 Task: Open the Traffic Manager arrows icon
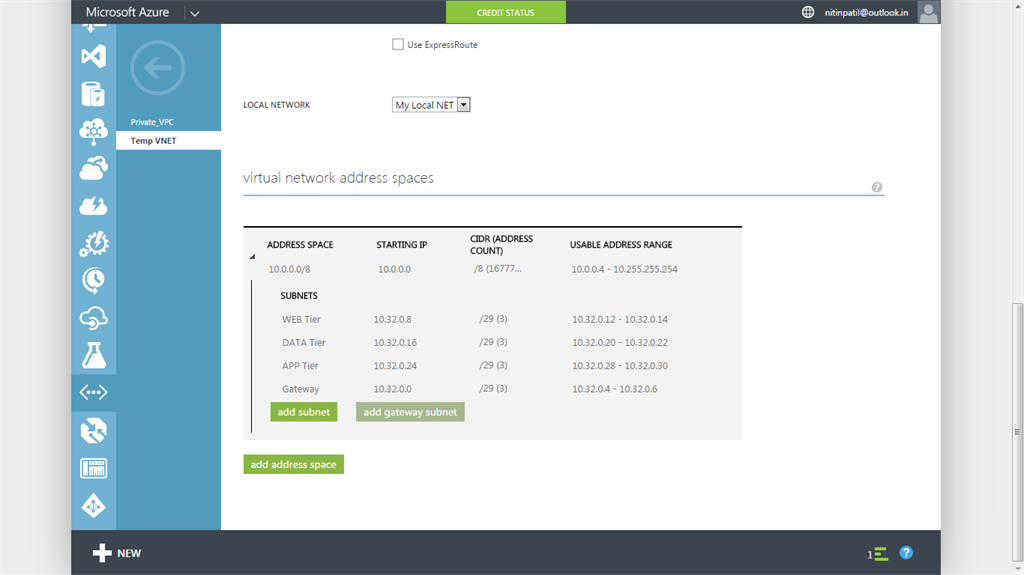[93, 431]
